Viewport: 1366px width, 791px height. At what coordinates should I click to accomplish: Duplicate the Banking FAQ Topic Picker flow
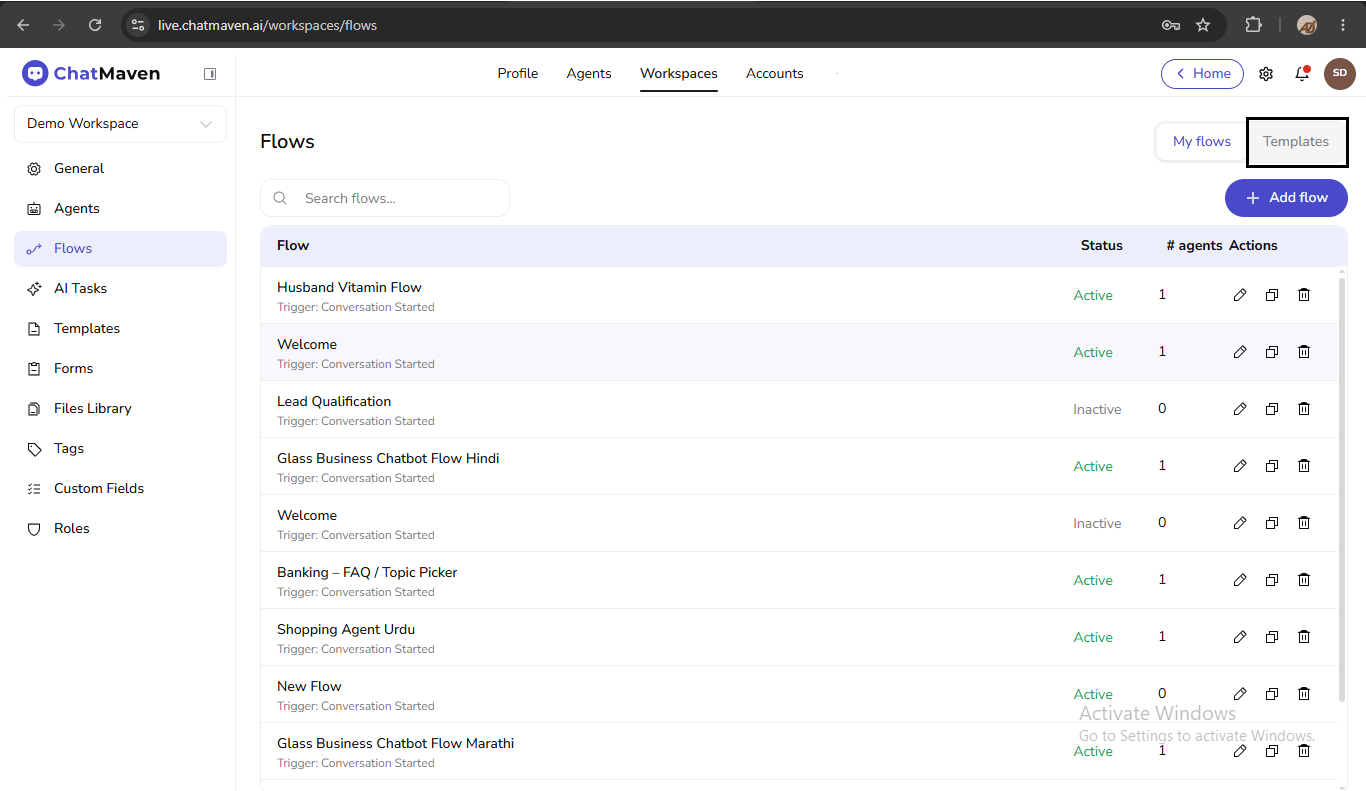coord(1272,580)
